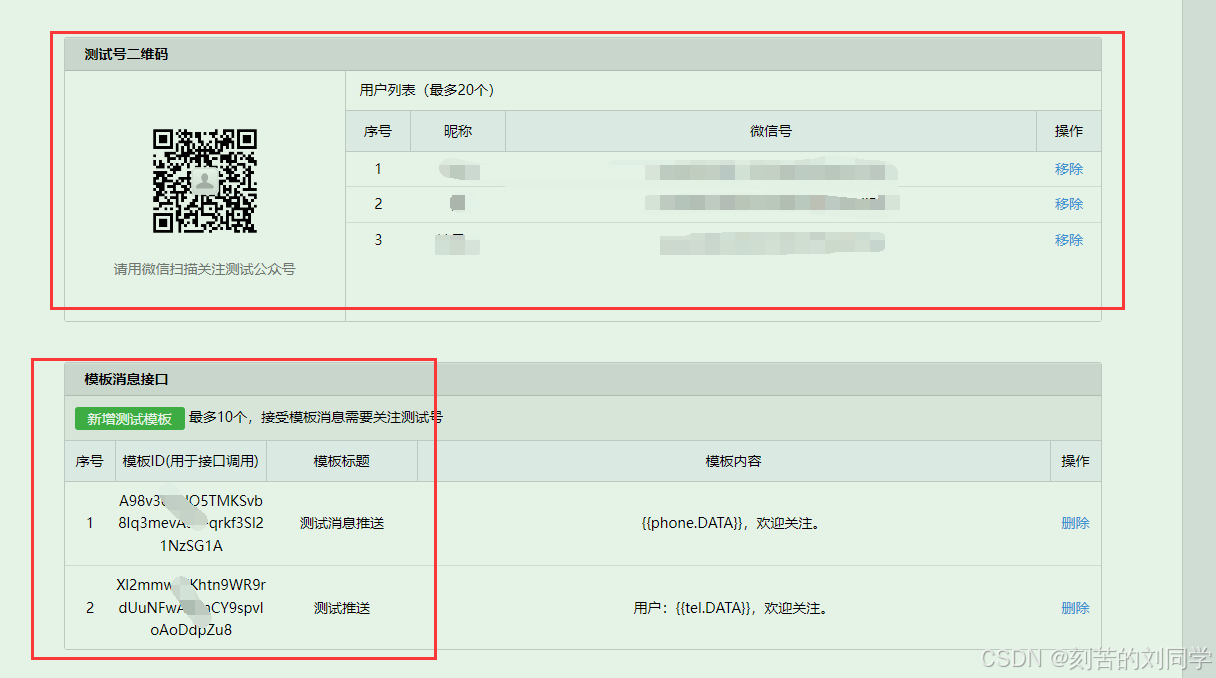Delete the 测试消息推送 template

(x=1075, y=523)
